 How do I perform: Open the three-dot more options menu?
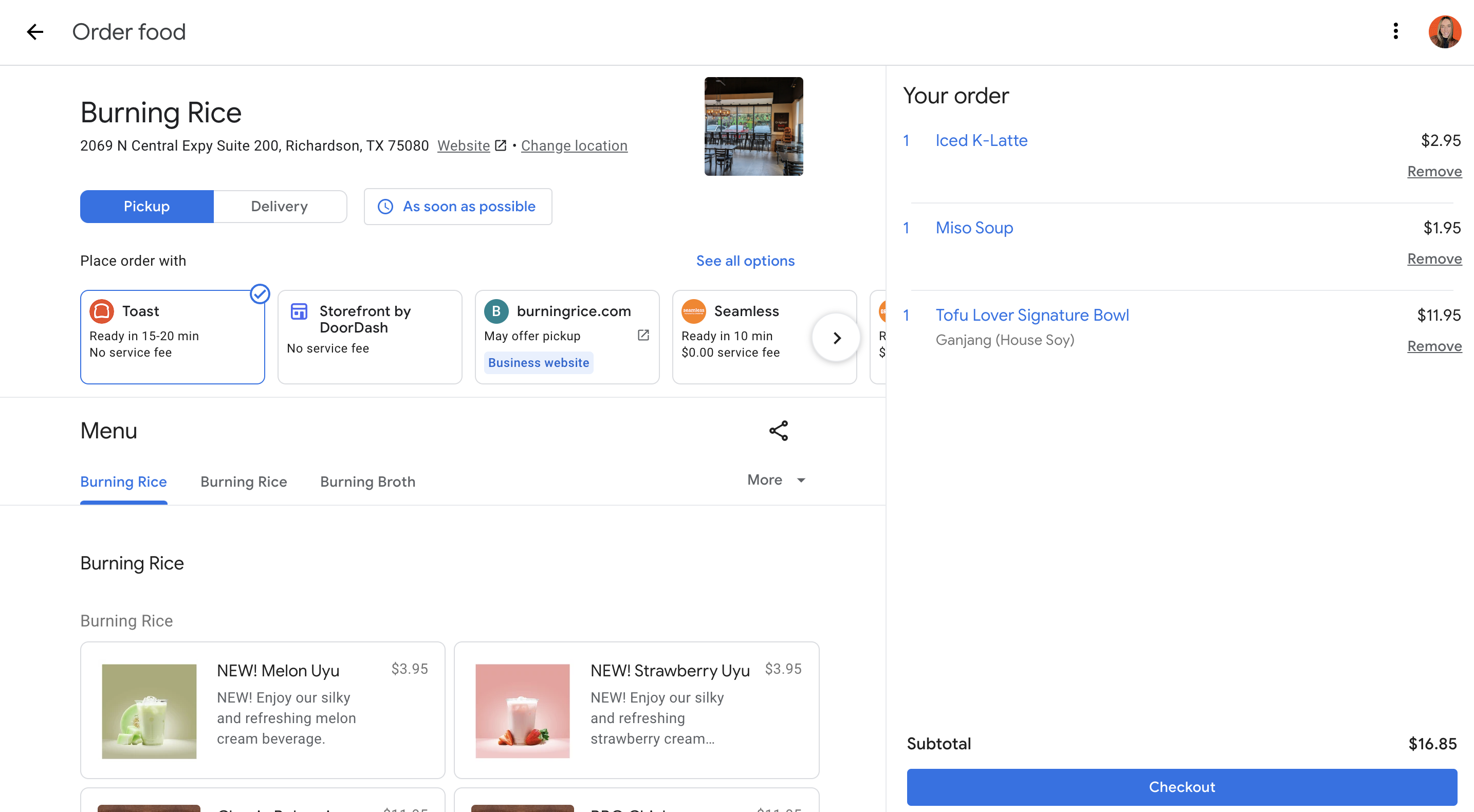pos(1395,31)
